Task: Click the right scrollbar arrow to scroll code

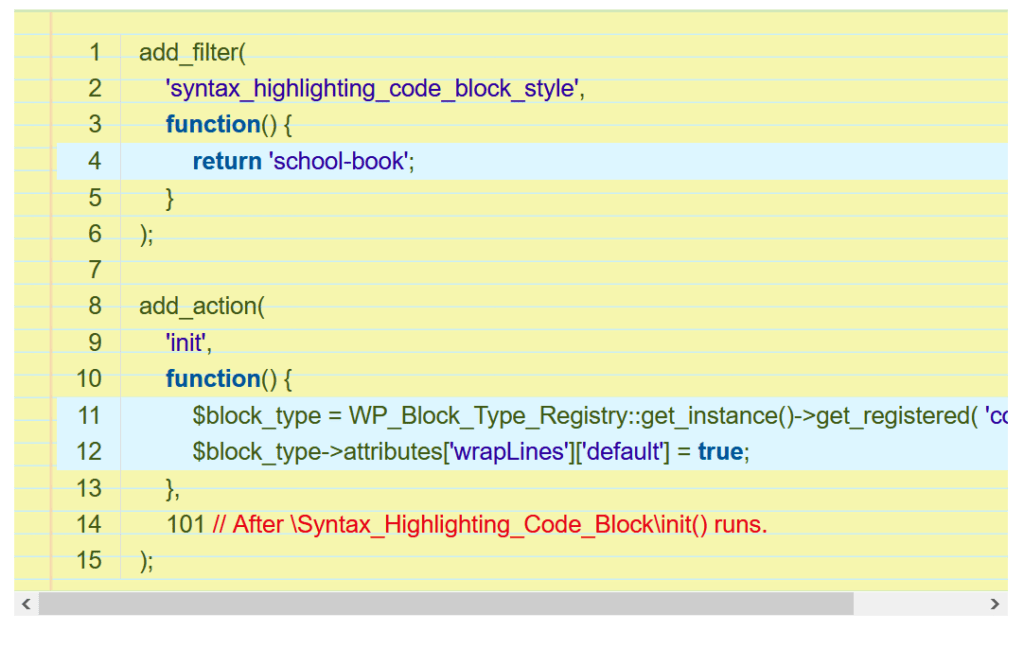Action: pyautogui.click(x=996, y=604)
